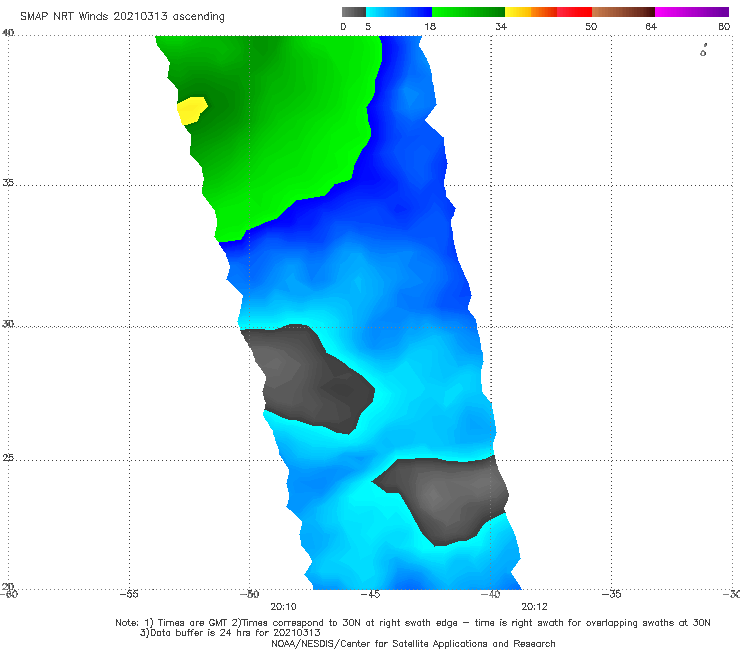
Task: Click the longitude label '-50'
Action: click(x=249, y=594)
